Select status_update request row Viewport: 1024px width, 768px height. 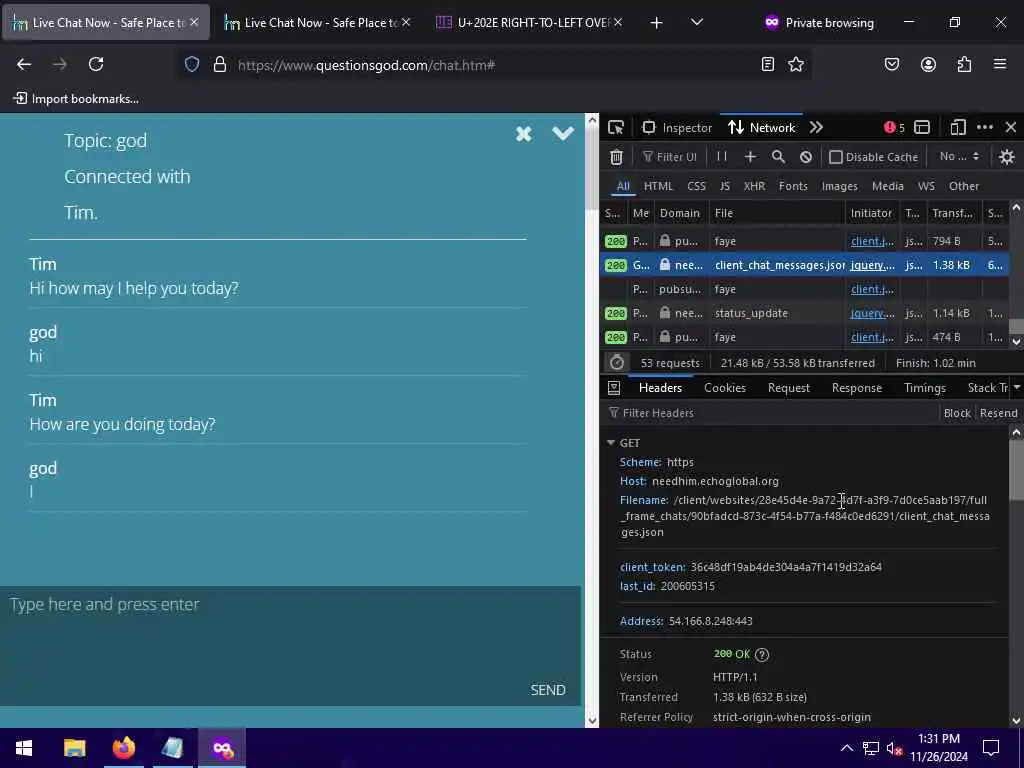(x=805, y=313)
